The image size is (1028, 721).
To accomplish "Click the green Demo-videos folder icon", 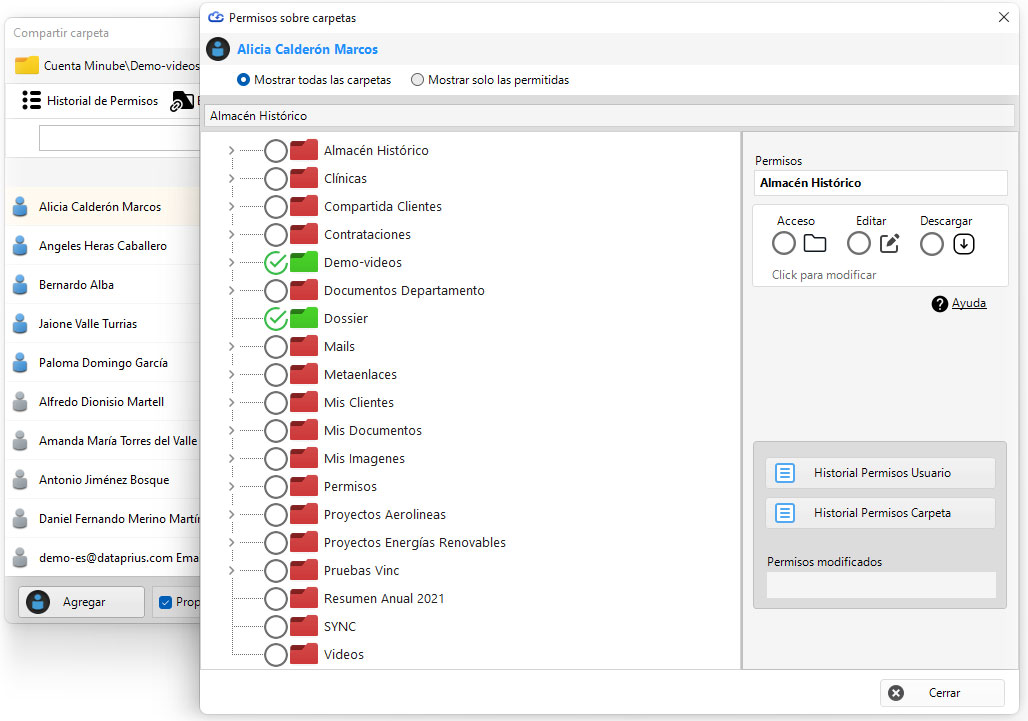I will [304, 262].
